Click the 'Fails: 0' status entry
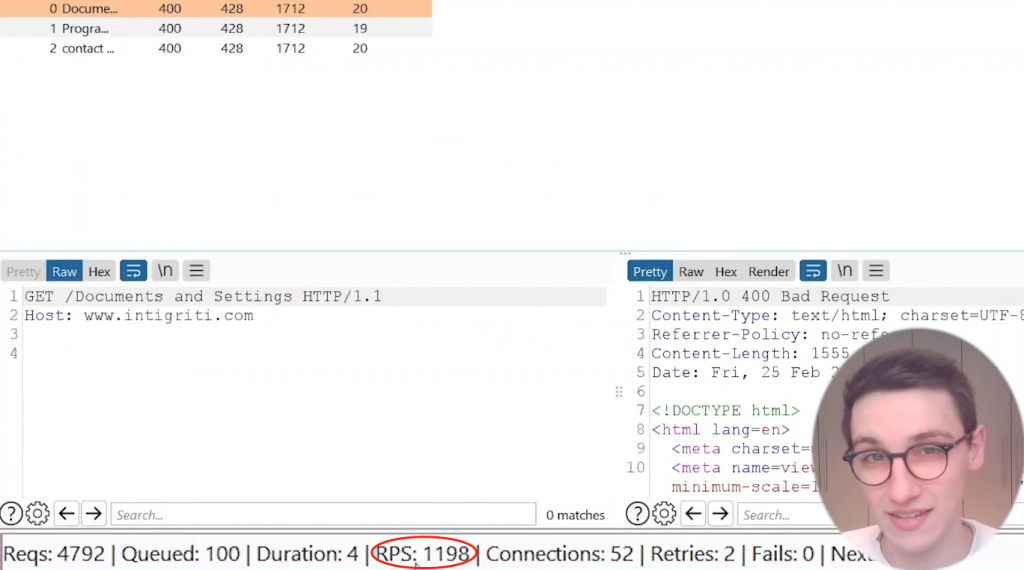This screenshot has height=570, width=1024. click(x=782, y=554)
